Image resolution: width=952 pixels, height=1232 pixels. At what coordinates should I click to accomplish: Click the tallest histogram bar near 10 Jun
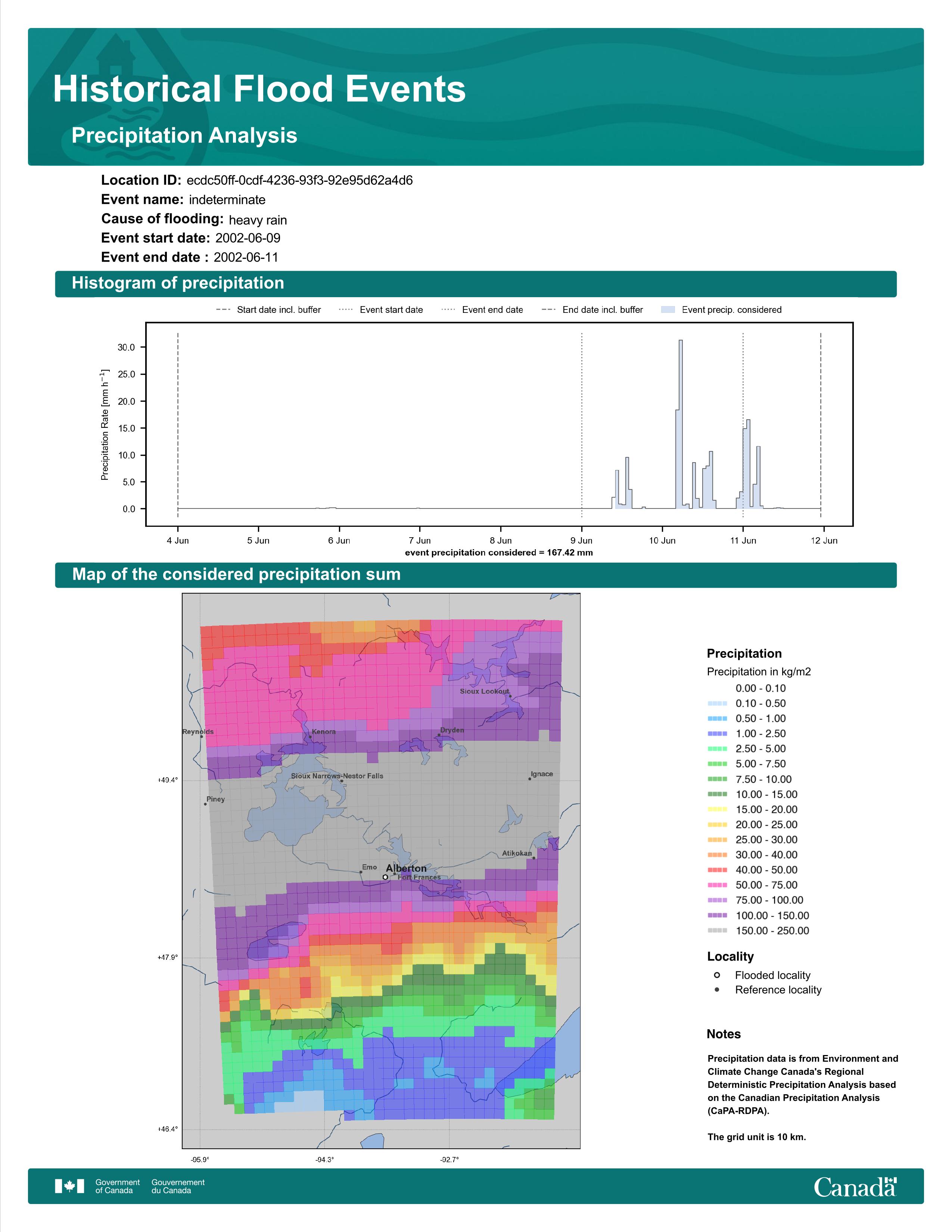tap(681, 423)
